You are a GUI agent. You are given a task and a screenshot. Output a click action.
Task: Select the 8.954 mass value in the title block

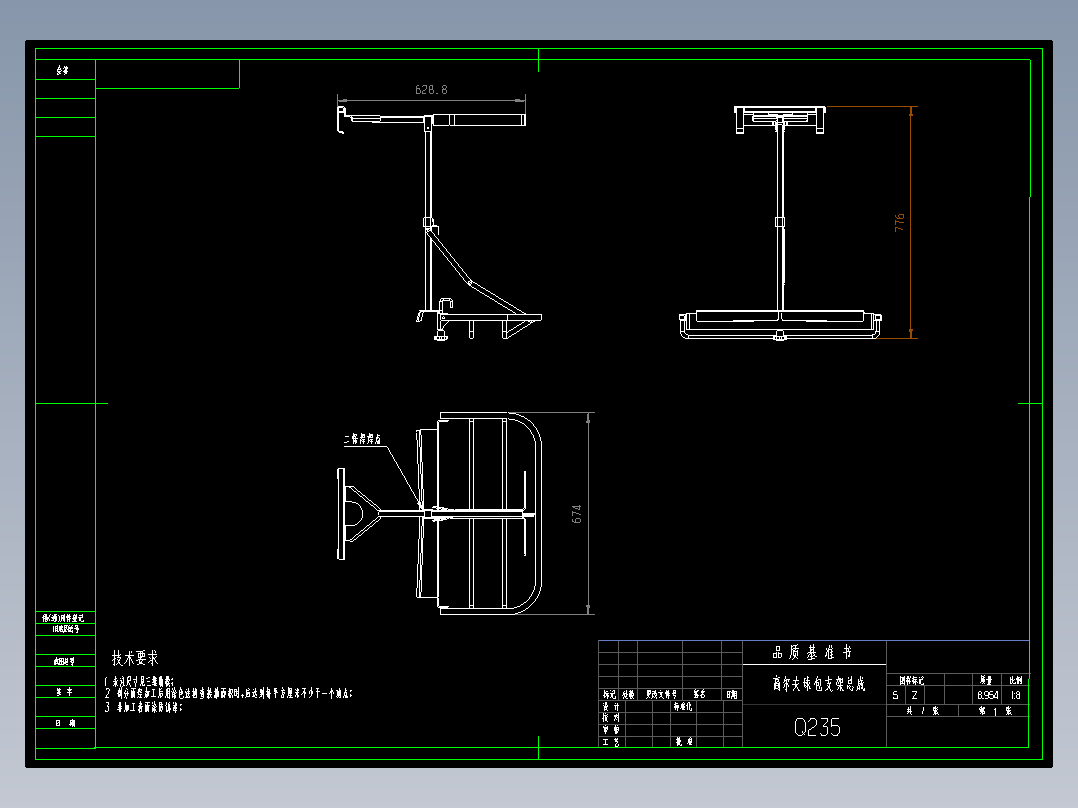point(987,695)
